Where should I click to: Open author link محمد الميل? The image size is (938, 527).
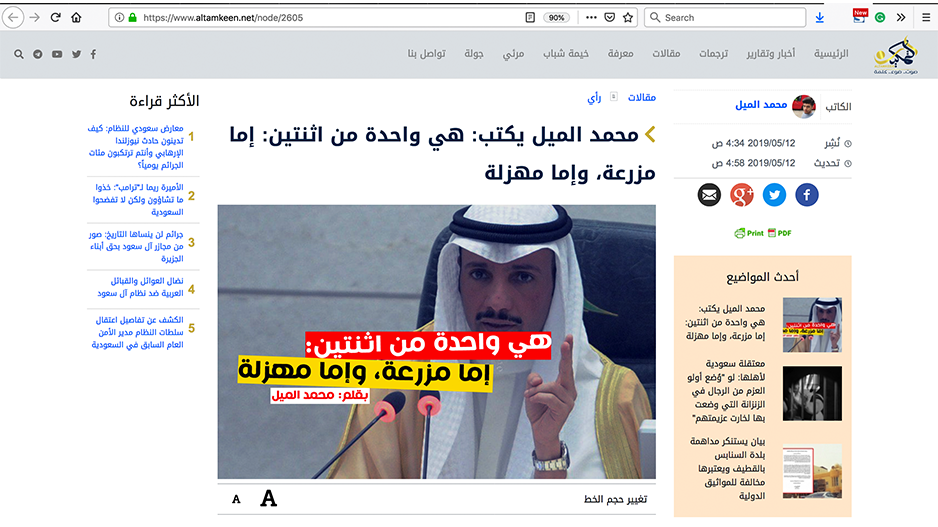762,105
